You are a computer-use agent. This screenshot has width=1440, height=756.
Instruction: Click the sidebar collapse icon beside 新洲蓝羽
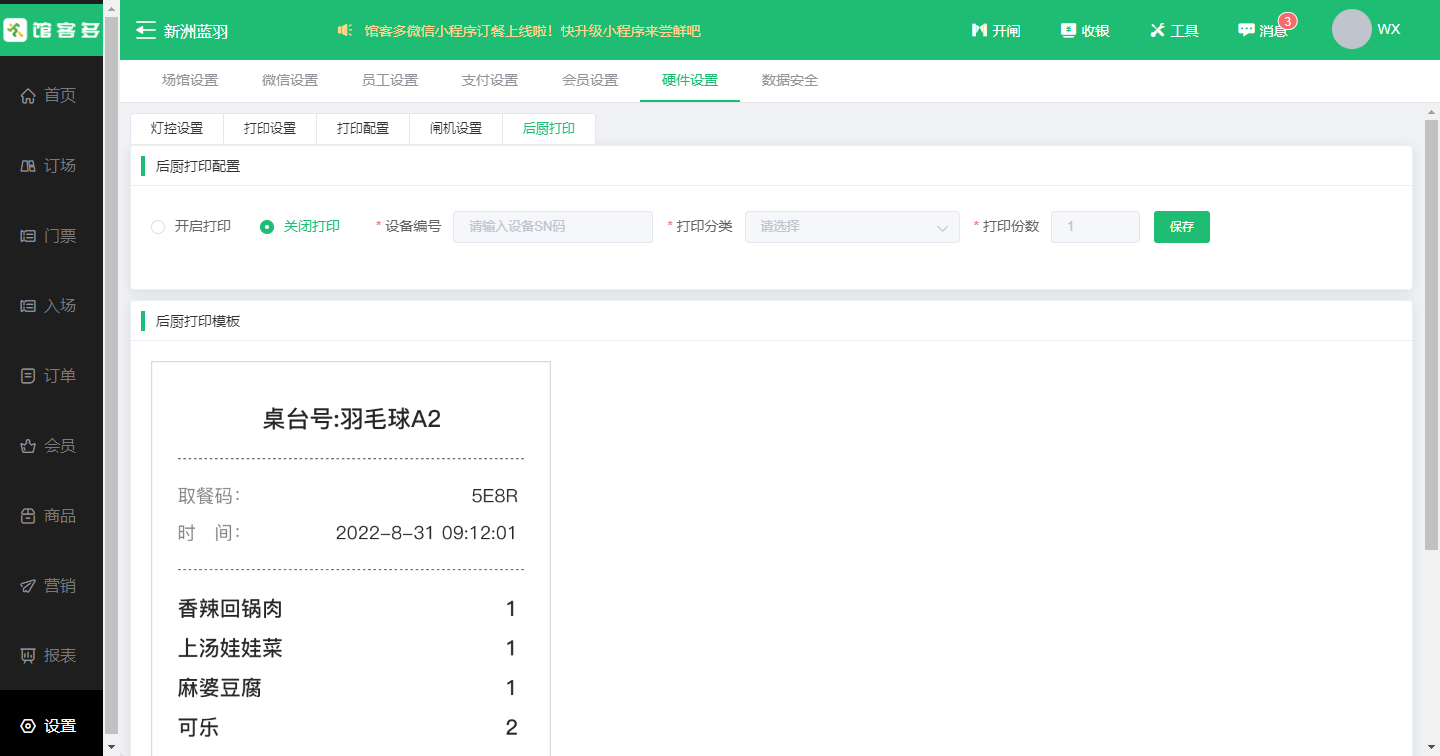pos(146,31)
